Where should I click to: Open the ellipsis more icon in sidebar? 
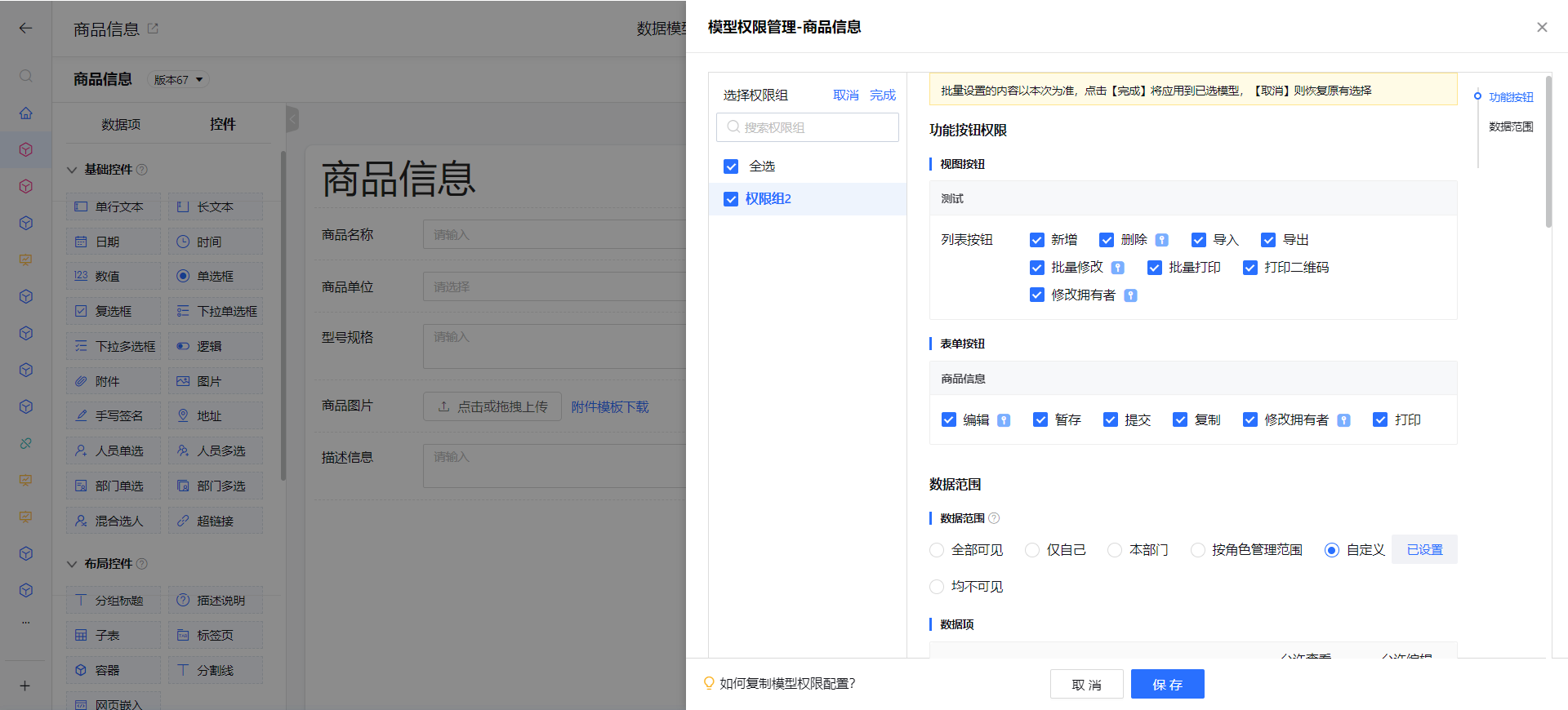[26, 622]
